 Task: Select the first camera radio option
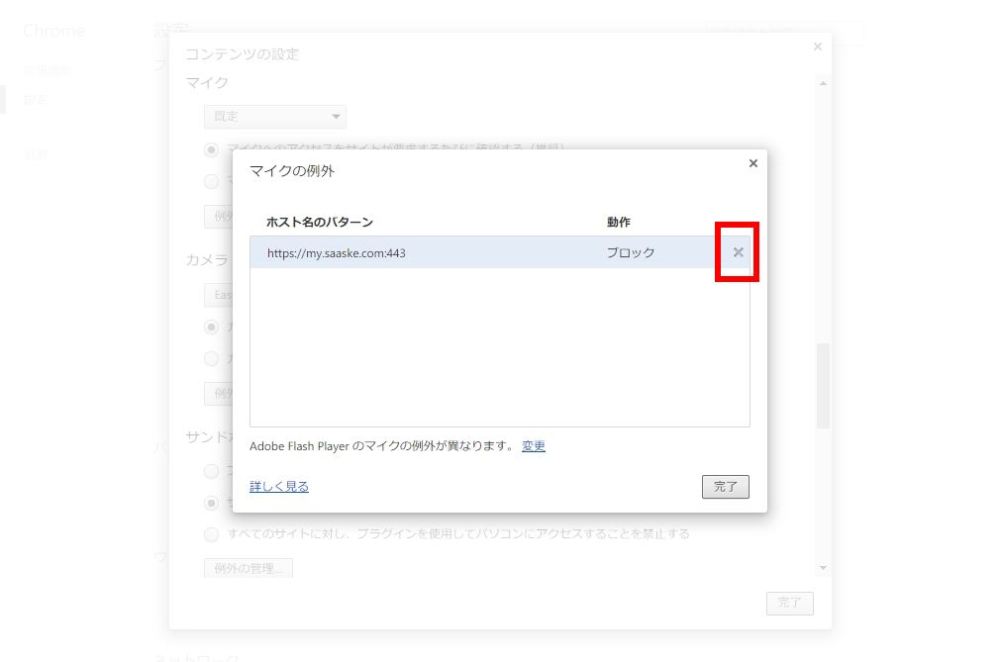[x=211, y=327]
